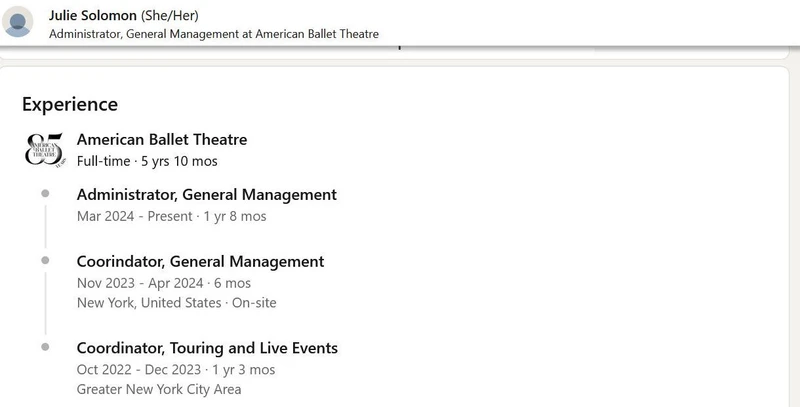The height and width of the screenshot is (407, 800).
Task: Click timeline dot beside Coorindator, General Management
Action: (45, 261)
